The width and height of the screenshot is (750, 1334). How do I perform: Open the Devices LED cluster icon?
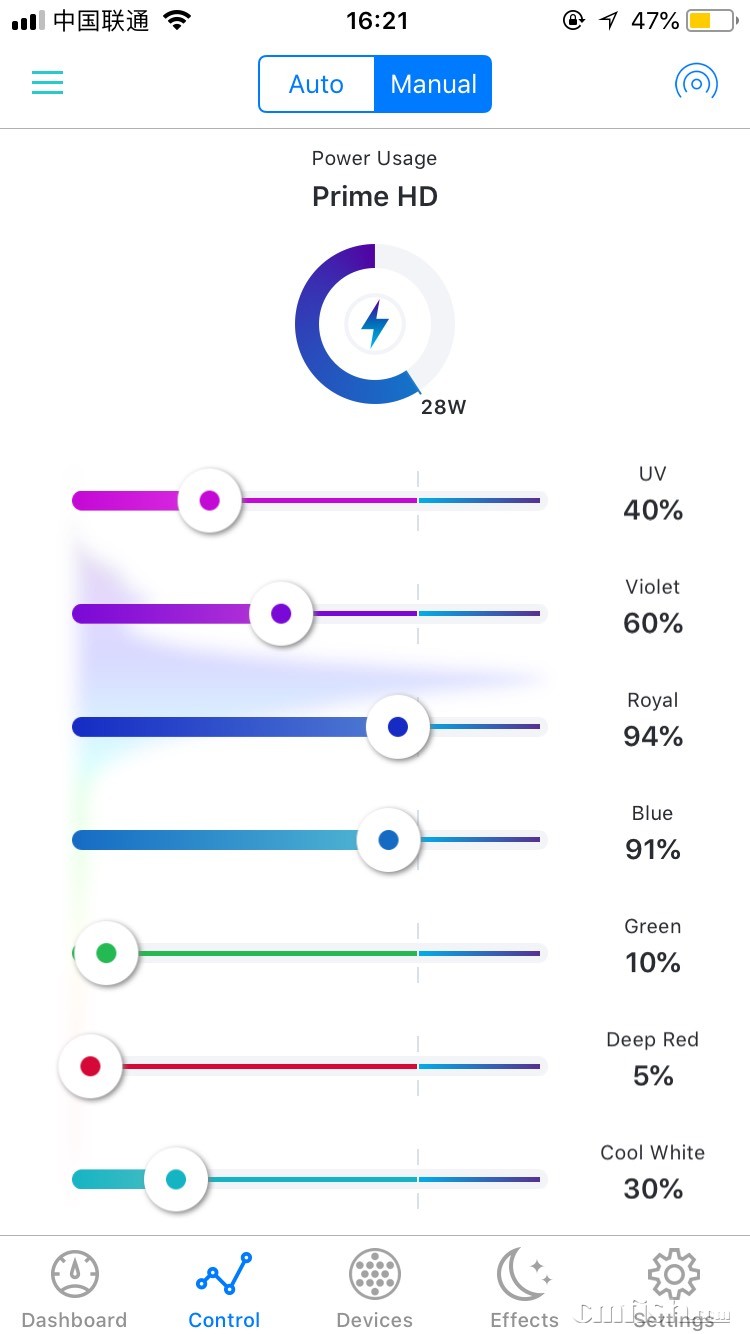coord(375,1274)
